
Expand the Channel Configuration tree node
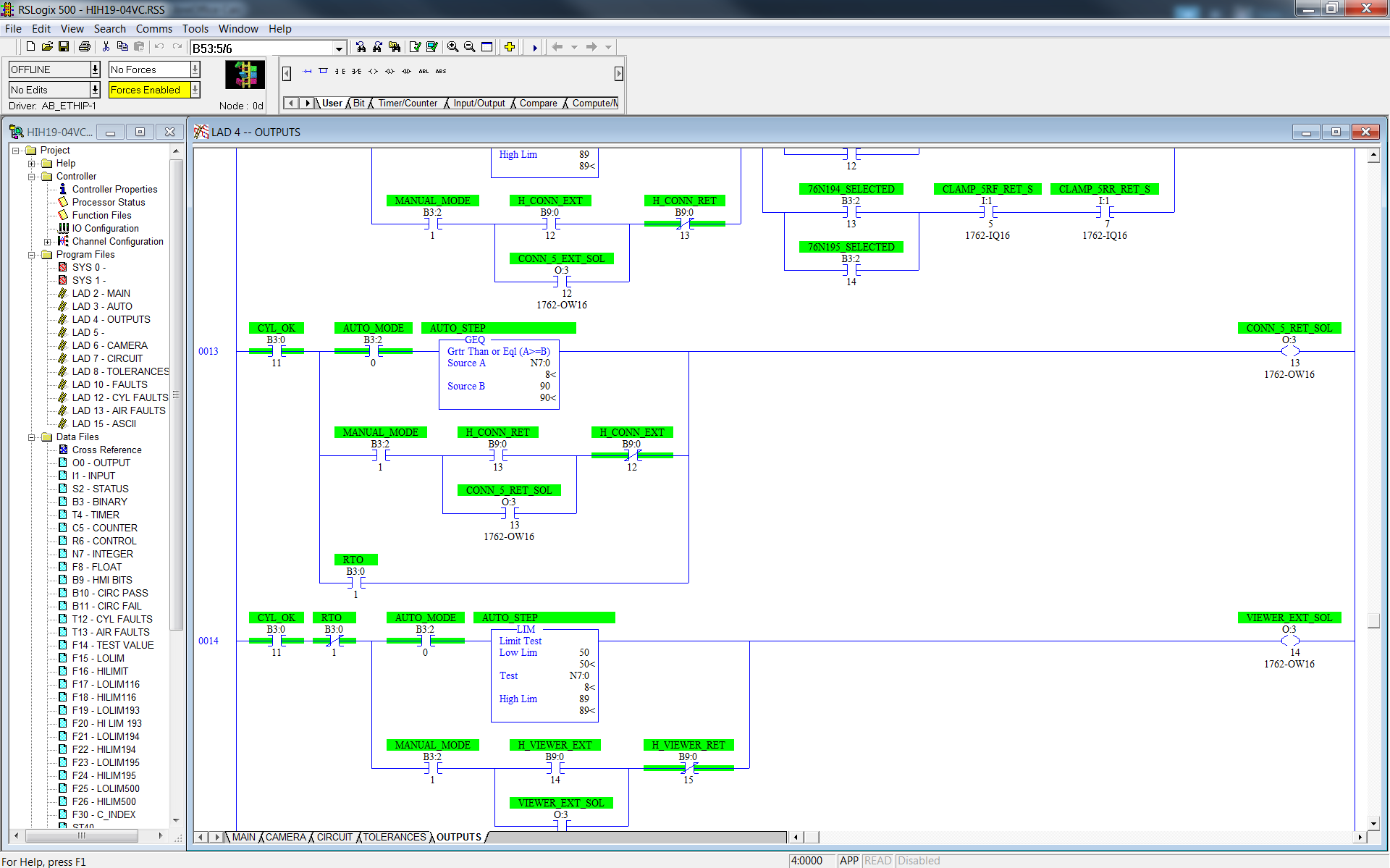[47, 241]
